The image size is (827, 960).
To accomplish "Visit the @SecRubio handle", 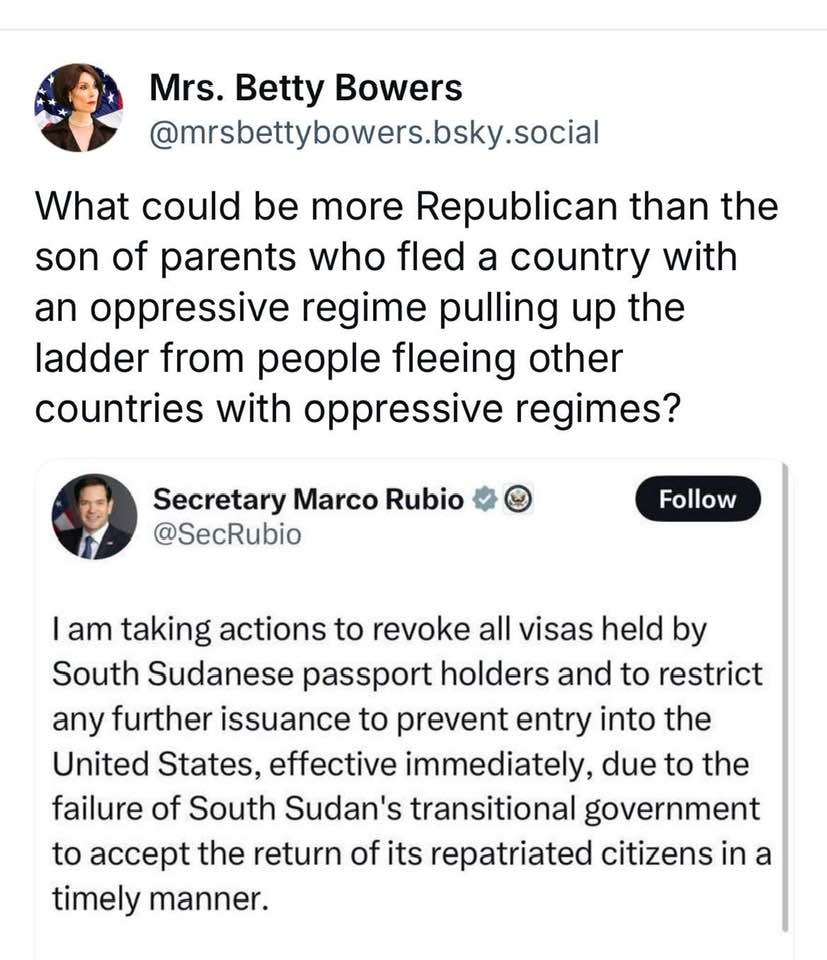I will 227,535.
